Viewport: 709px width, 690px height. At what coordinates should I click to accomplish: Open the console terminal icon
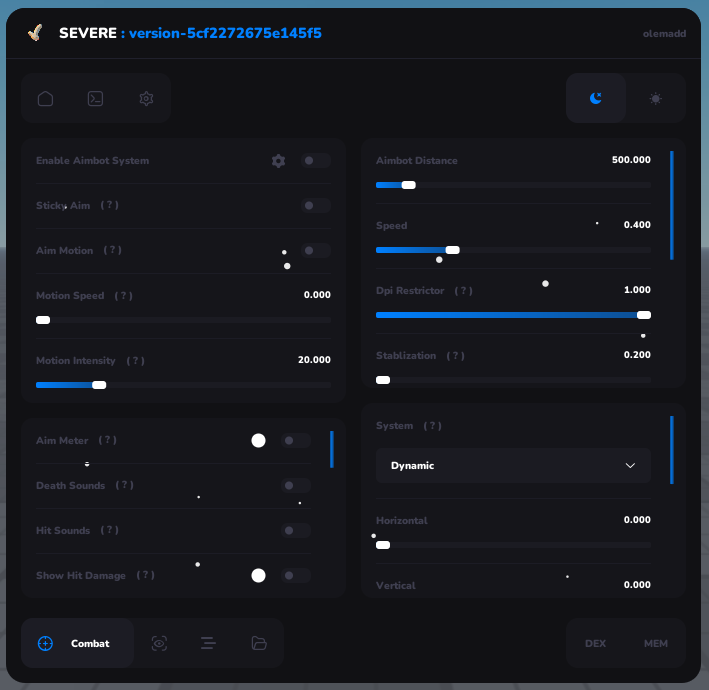tap(95, 99)
